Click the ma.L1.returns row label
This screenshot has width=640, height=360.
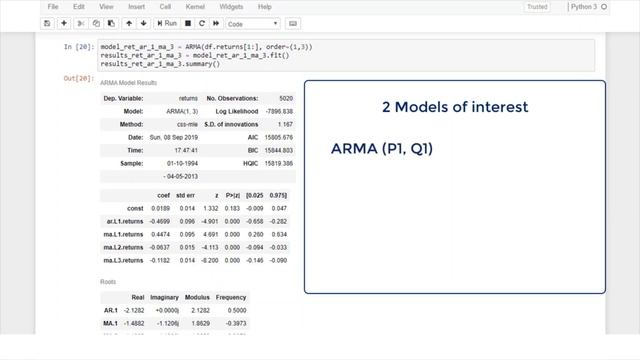123,235
